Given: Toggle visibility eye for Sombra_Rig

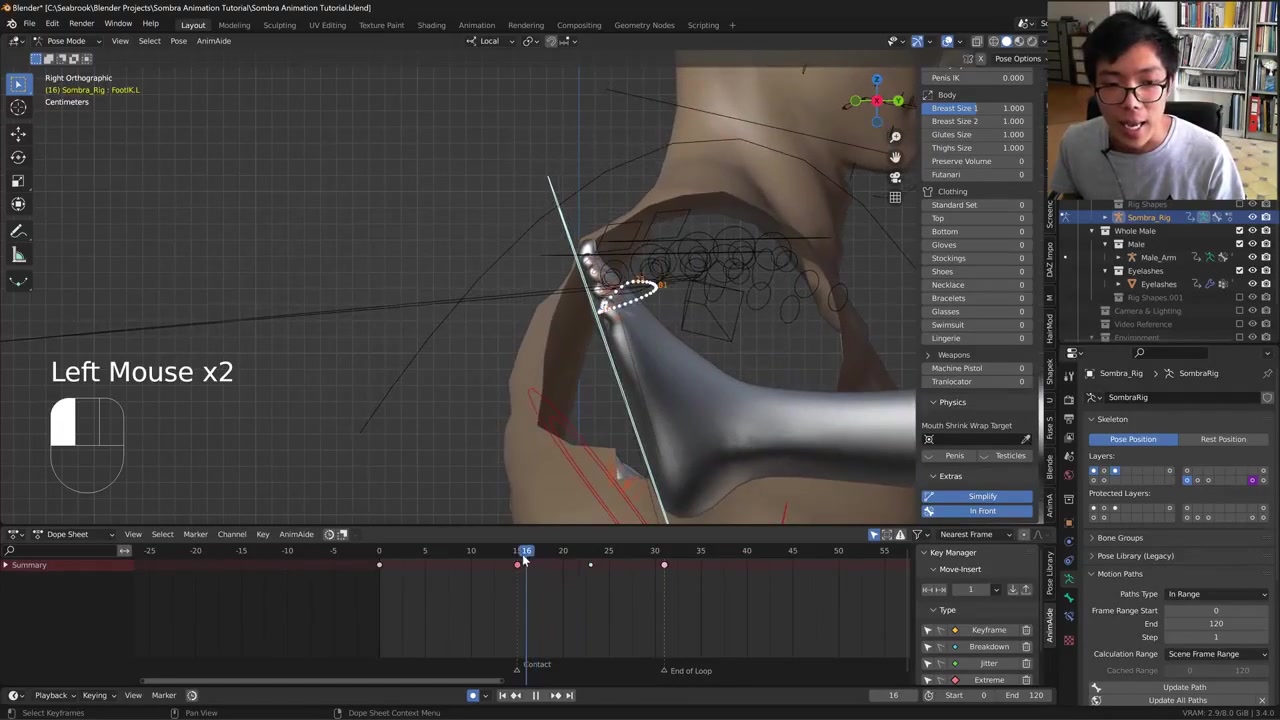Looking at the screenshot, I should click(1252, 217).
